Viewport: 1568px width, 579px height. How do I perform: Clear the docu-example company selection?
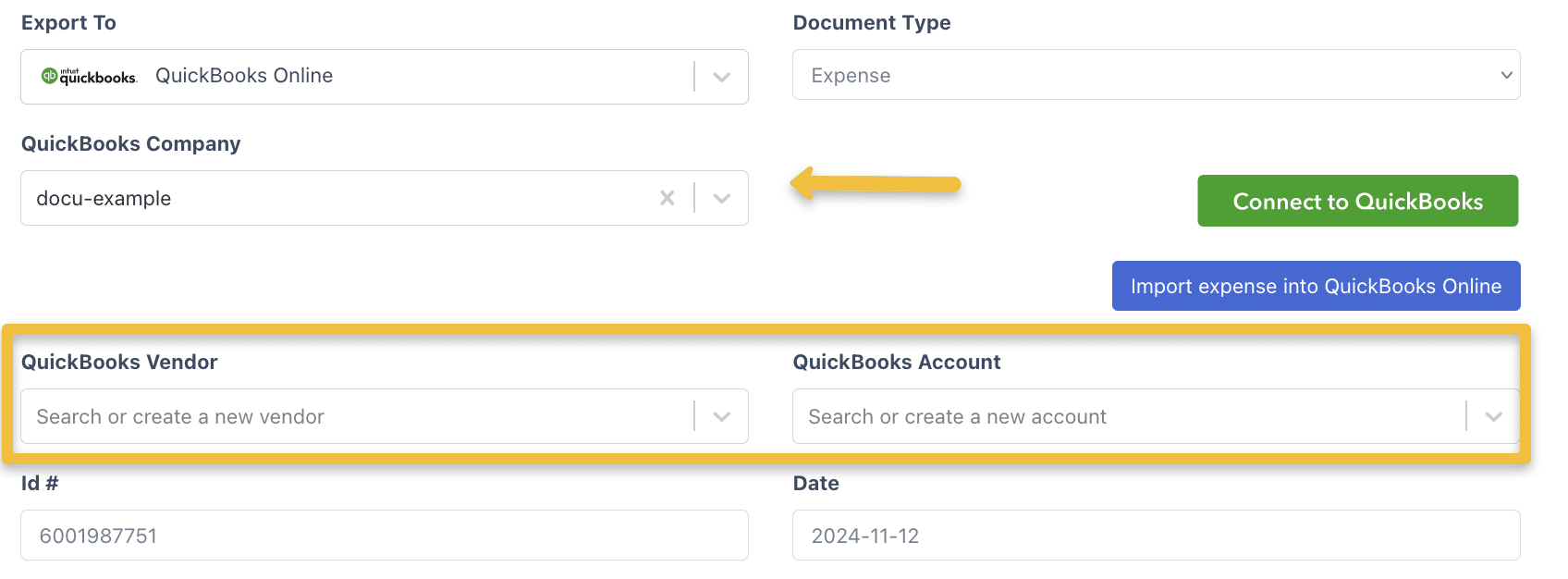coord(668,198)
